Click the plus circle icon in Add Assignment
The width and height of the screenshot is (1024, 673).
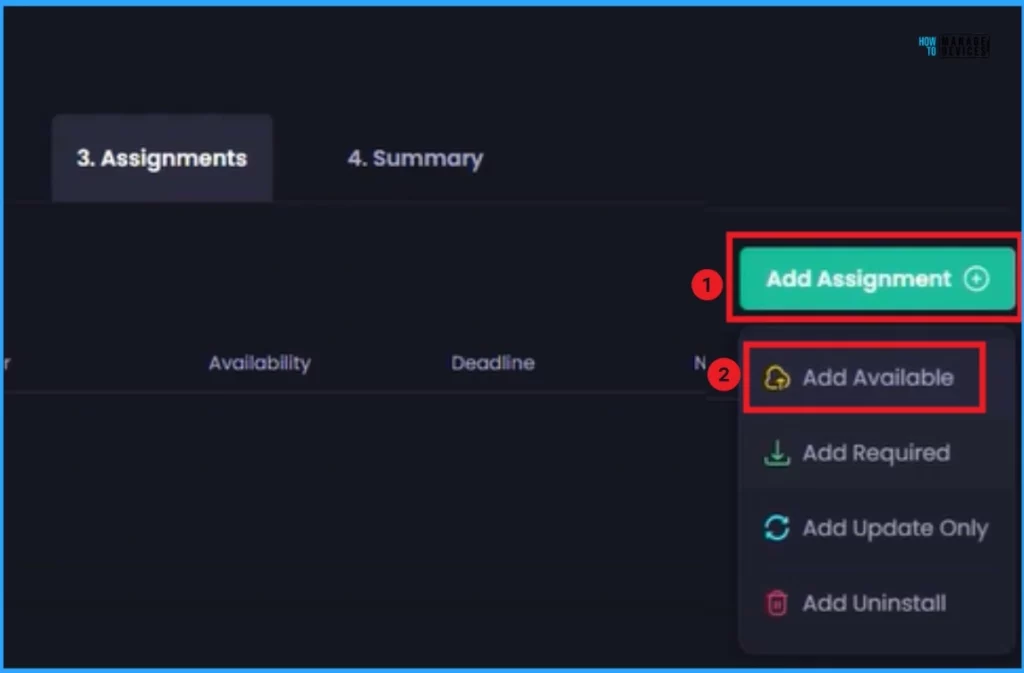976,279
